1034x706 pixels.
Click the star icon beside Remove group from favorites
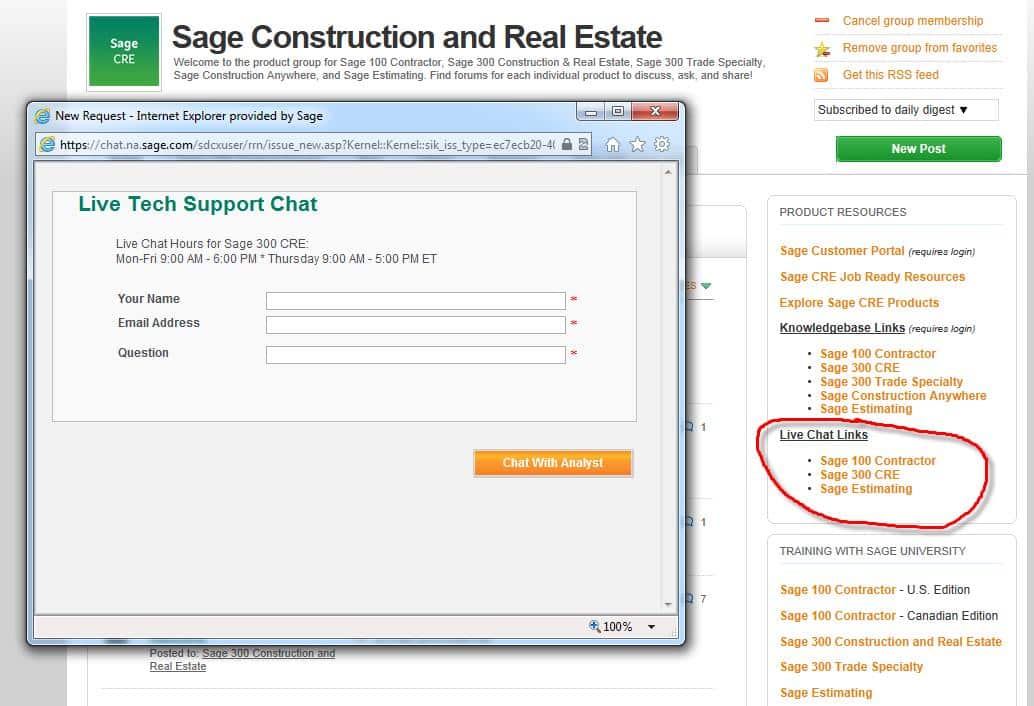822,49
